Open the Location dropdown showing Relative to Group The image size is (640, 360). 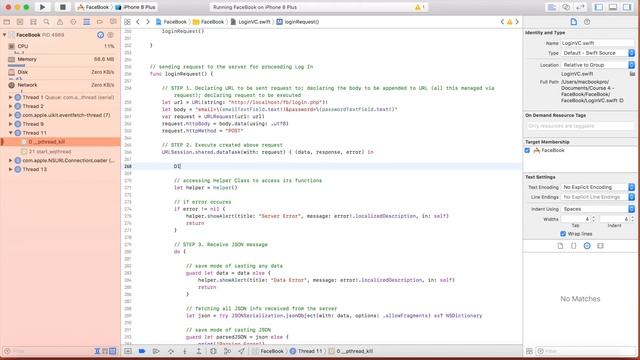click(598, 65)
